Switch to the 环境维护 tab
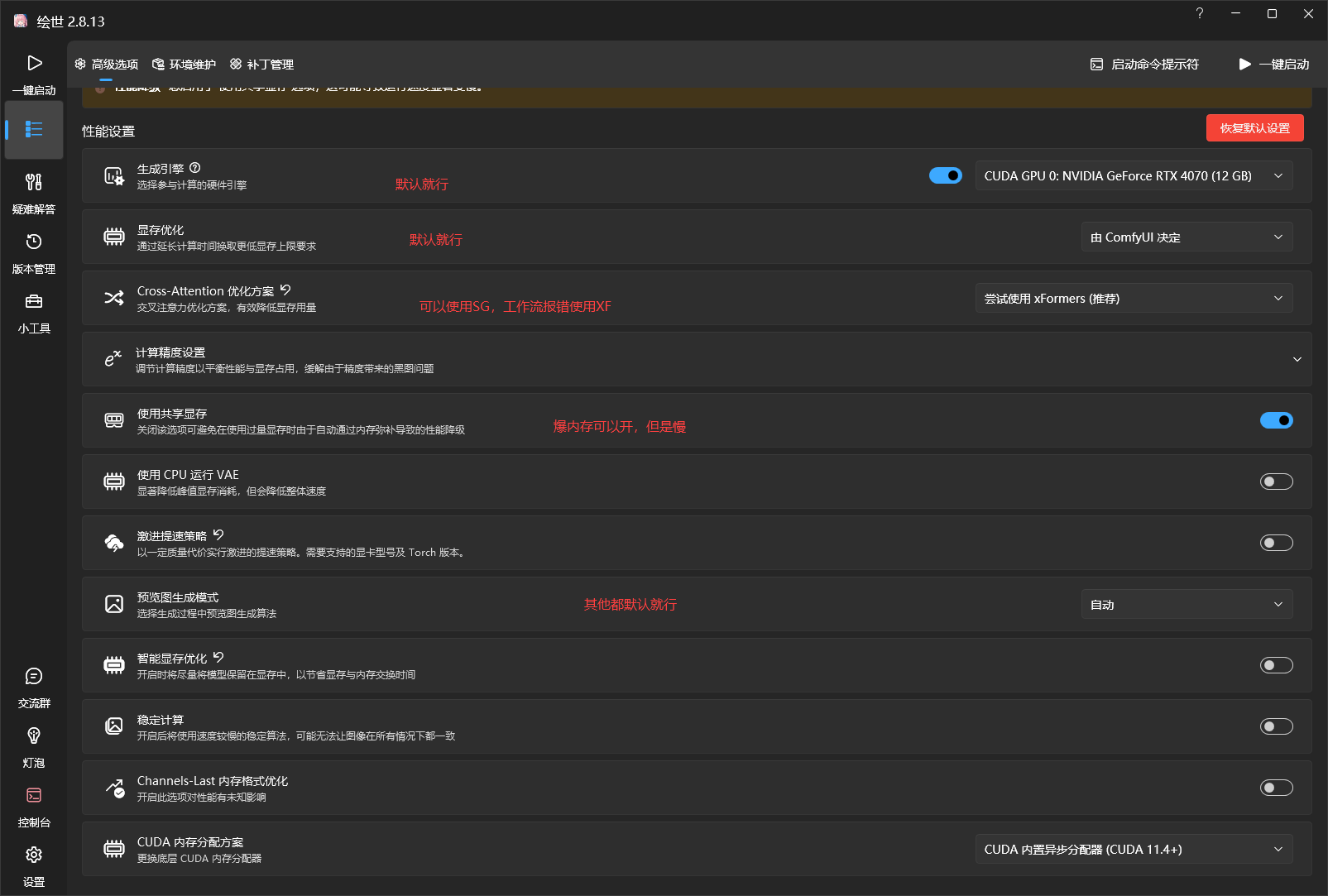1328x896 pixels. pos(184,65)
